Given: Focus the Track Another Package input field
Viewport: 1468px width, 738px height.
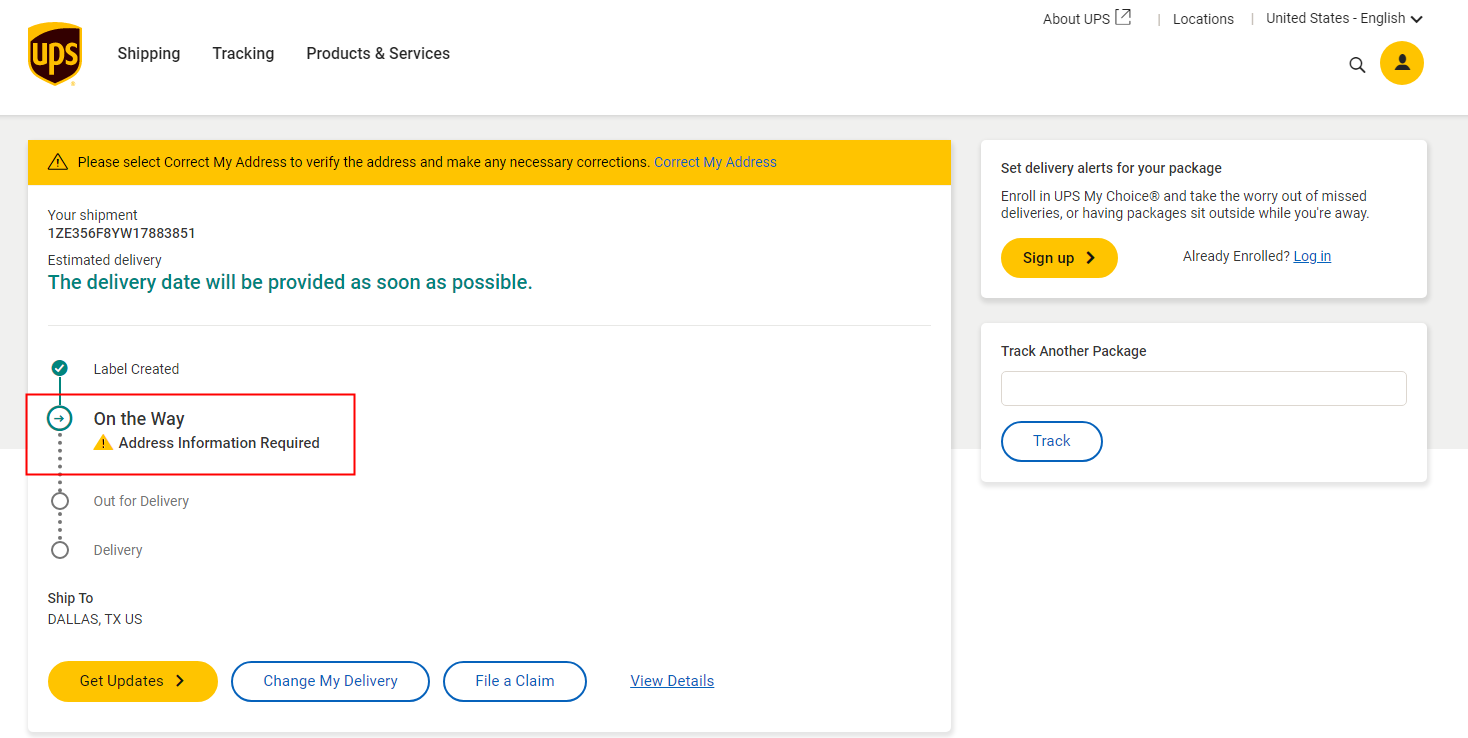Looking at the screenshot, I should pos(1203,389).
